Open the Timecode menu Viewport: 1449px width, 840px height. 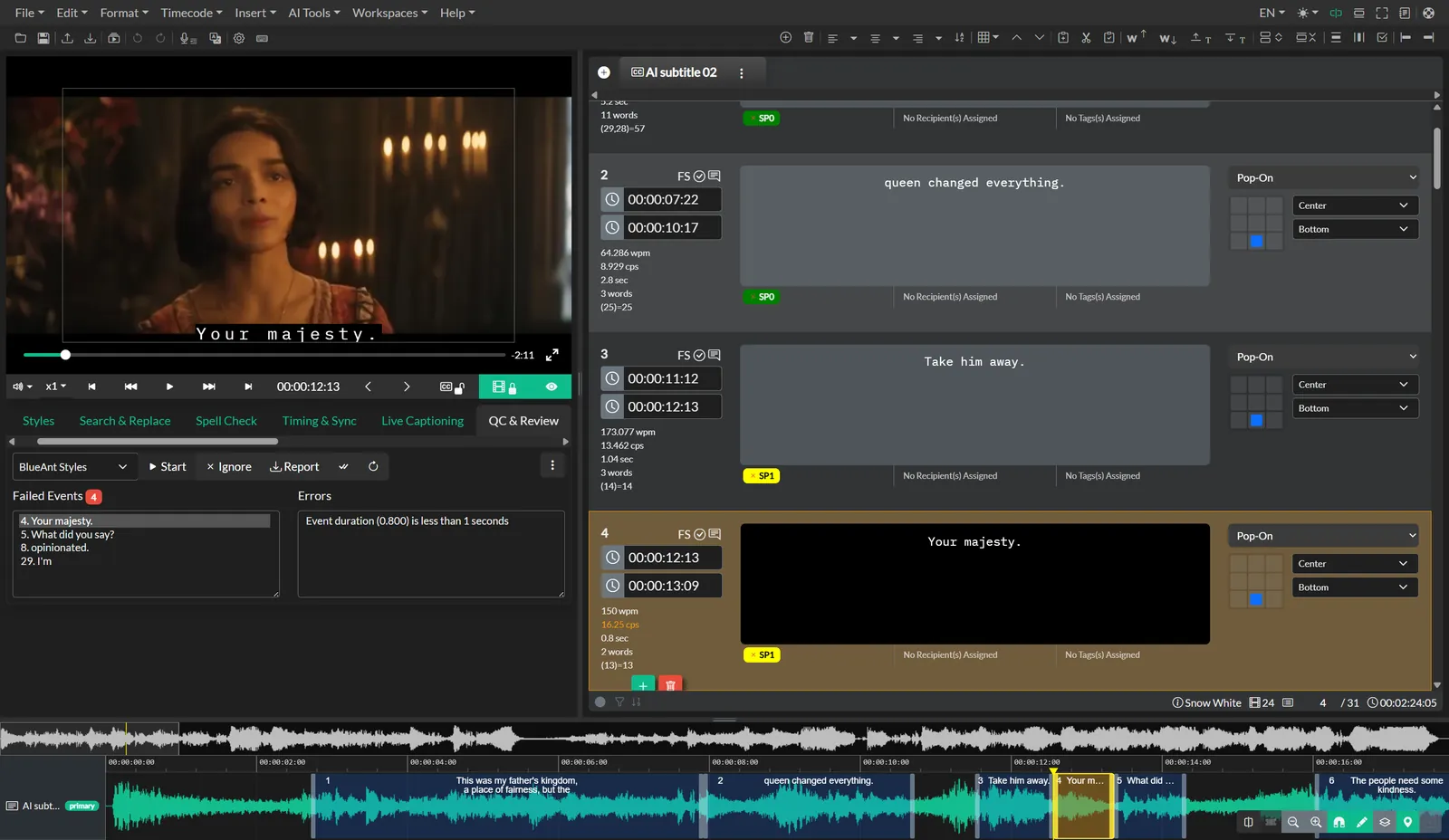tap(191, 13)
